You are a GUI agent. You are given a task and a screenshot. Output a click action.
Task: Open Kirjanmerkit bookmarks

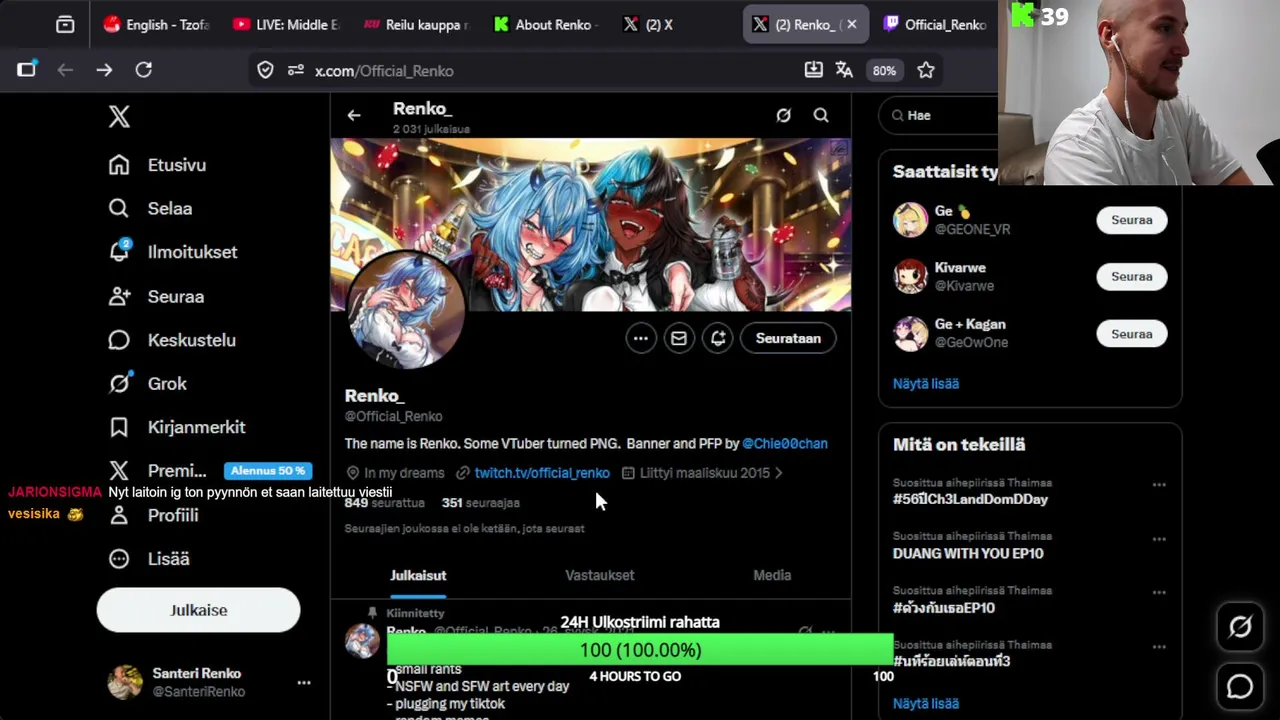pos(177,427)
